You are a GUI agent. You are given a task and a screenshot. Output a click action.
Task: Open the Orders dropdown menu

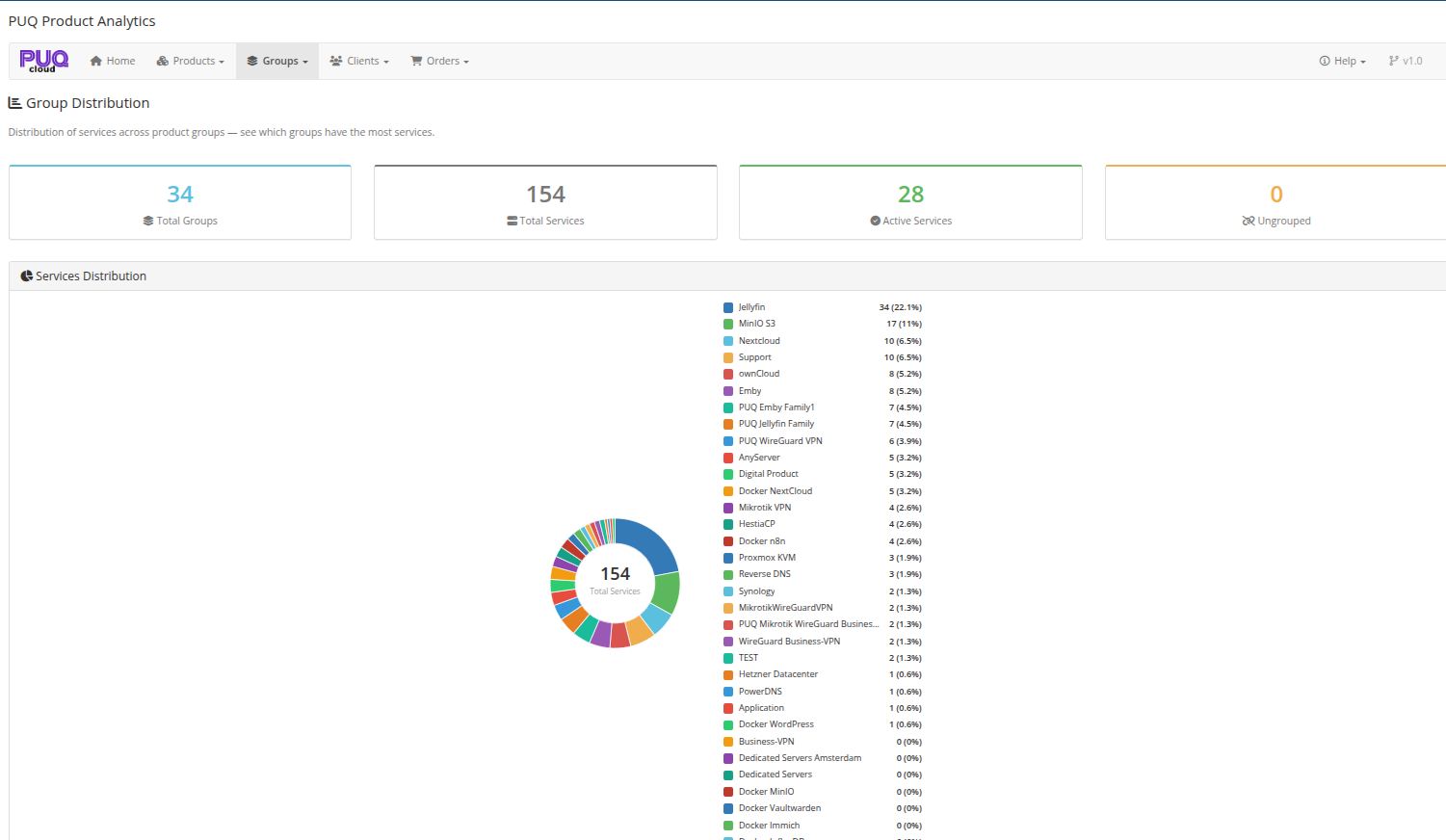click(440, 61)
